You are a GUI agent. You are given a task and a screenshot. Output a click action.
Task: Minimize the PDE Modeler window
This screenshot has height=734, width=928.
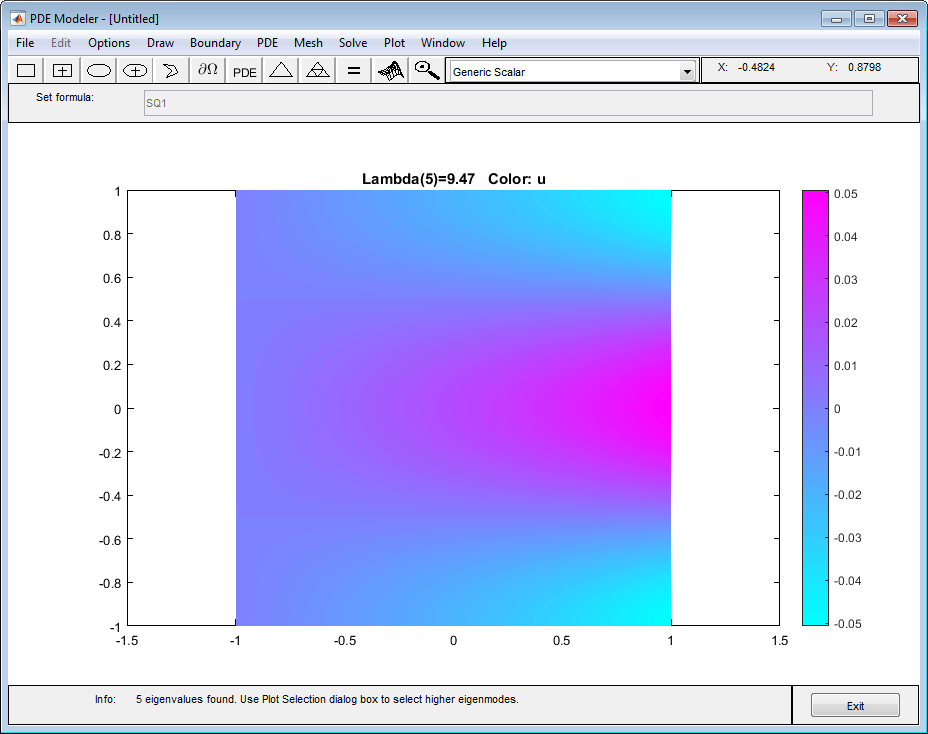pyautogui.click(x=836, y=19)
